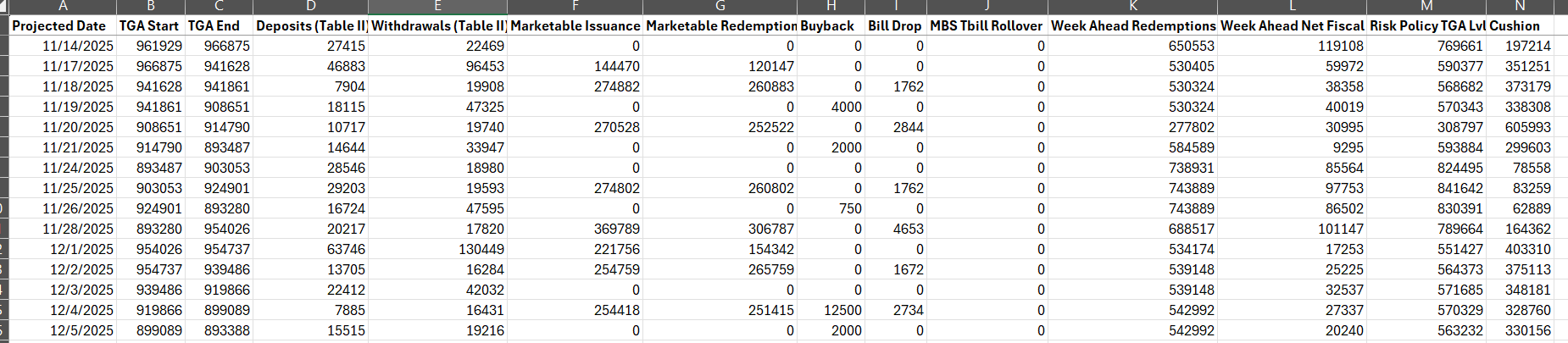Select Buyback value 750
This screenshot has height=343, width=1568.
(831, 208)
